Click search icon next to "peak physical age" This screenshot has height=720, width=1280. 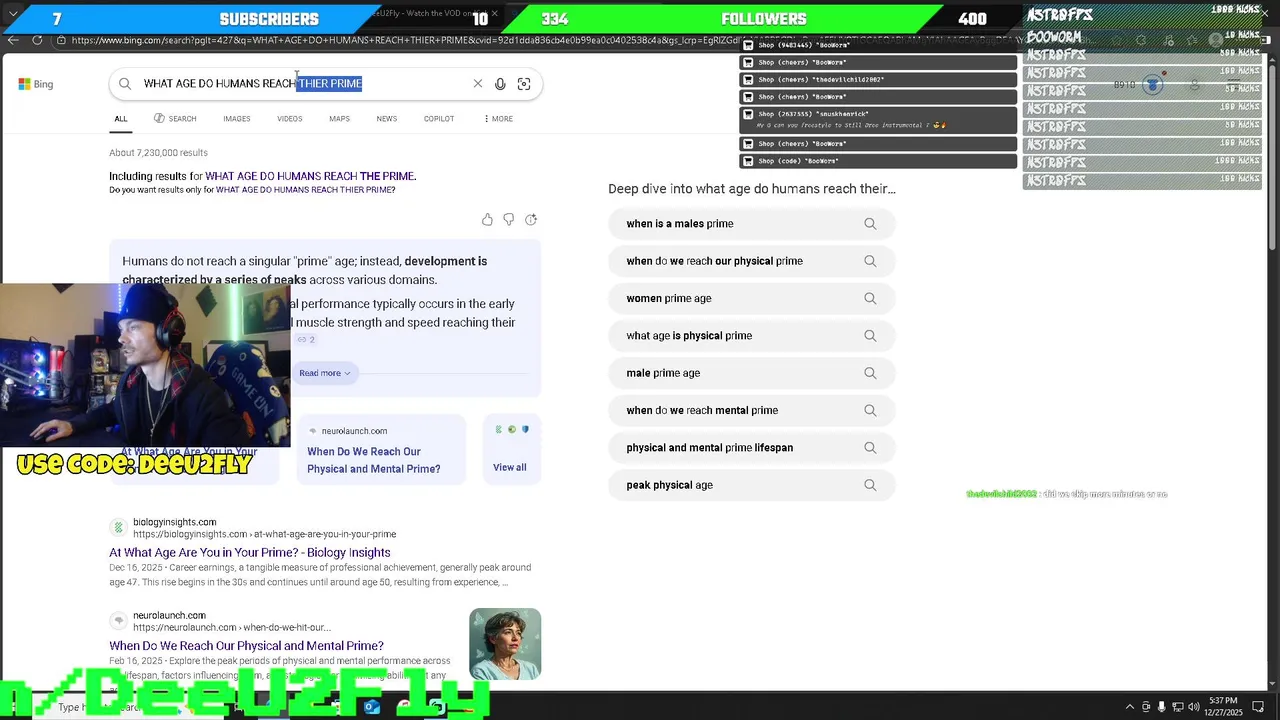tap(870, 485)
